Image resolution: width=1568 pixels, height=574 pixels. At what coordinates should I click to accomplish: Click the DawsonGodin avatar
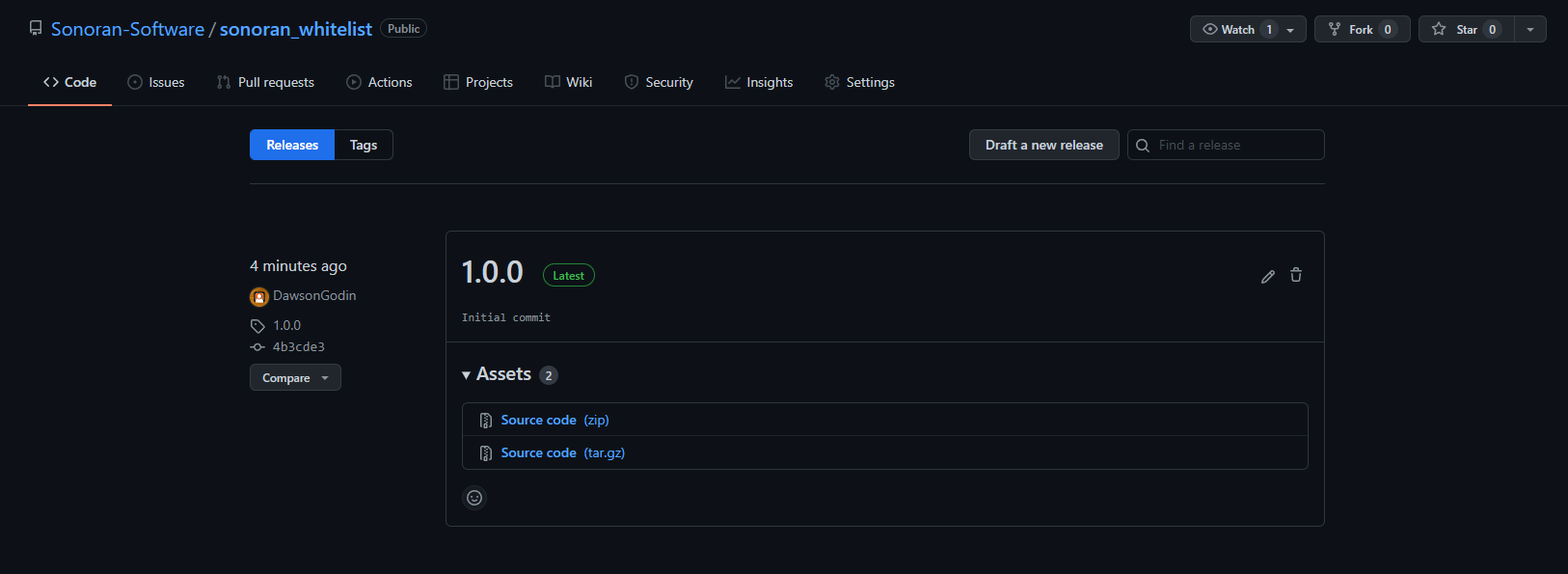point(258,296)
